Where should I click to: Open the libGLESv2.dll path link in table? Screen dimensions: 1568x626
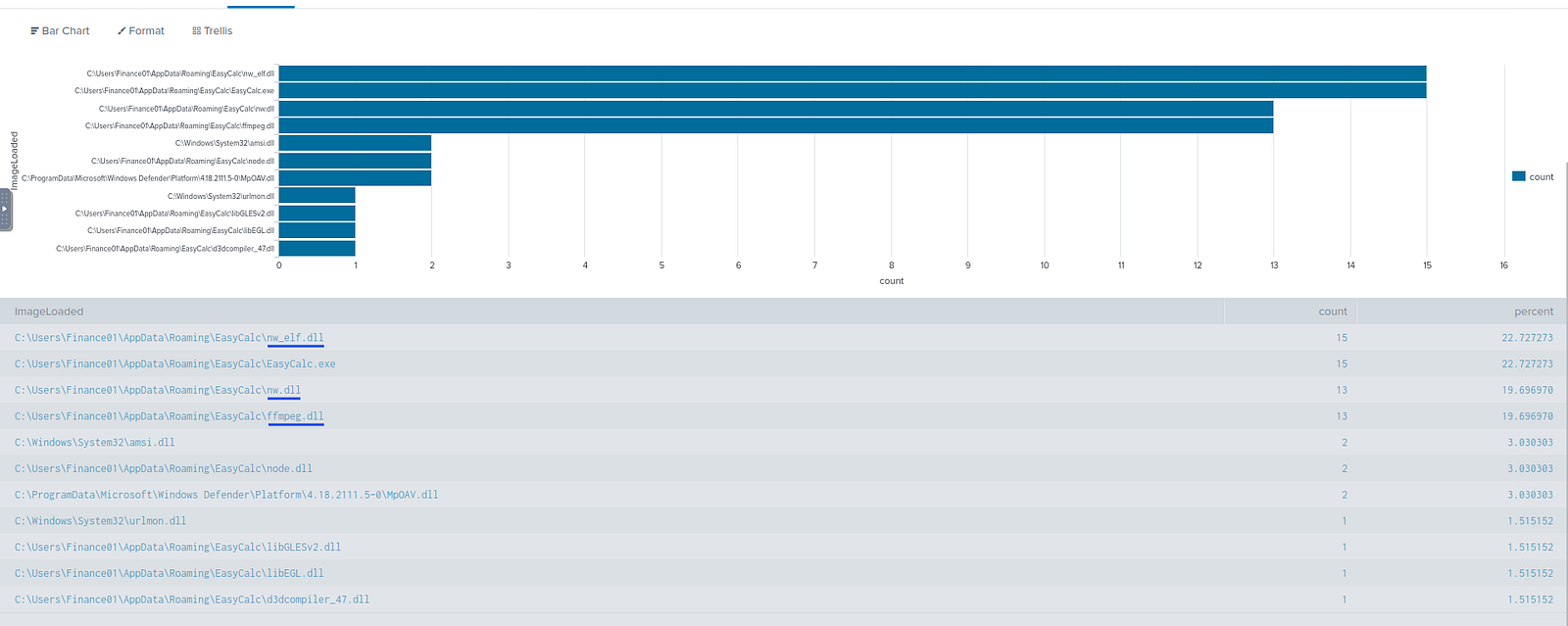(x=177, y=548)
